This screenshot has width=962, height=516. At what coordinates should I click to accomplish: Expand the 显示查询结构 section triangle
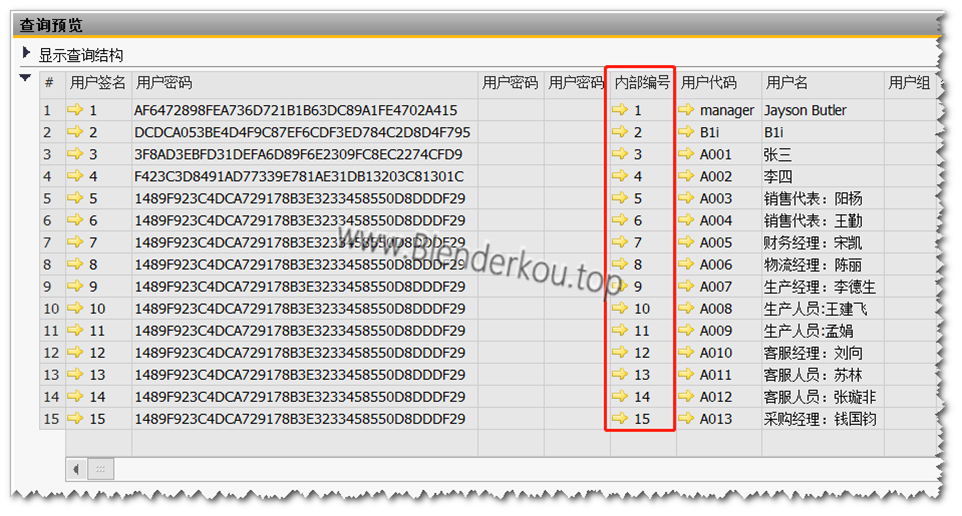tap(26, 53)
